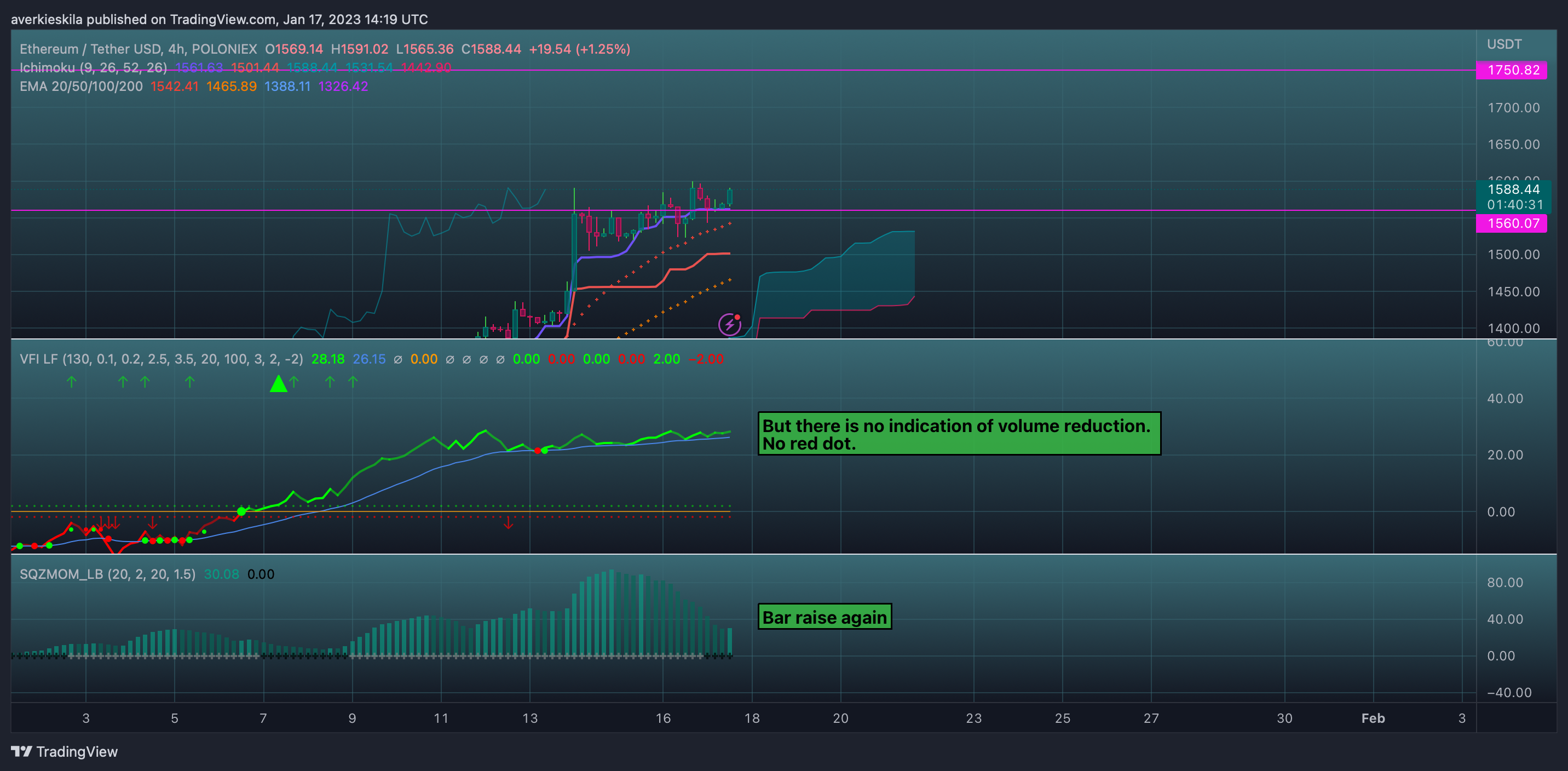
Task: Click the 'Bar raise again' annotation
Action: (x=825, y=617)
